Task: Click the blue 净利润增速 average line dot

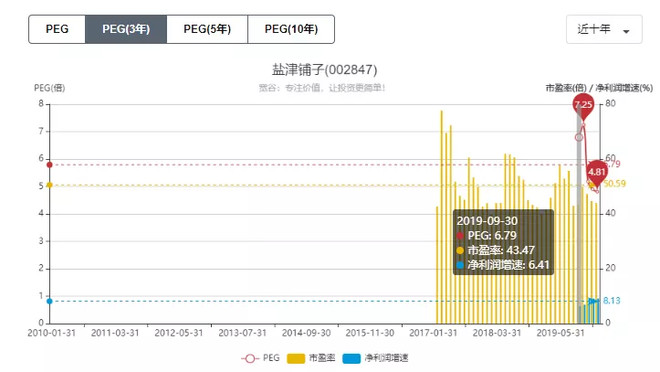Action: pos(50,301)
